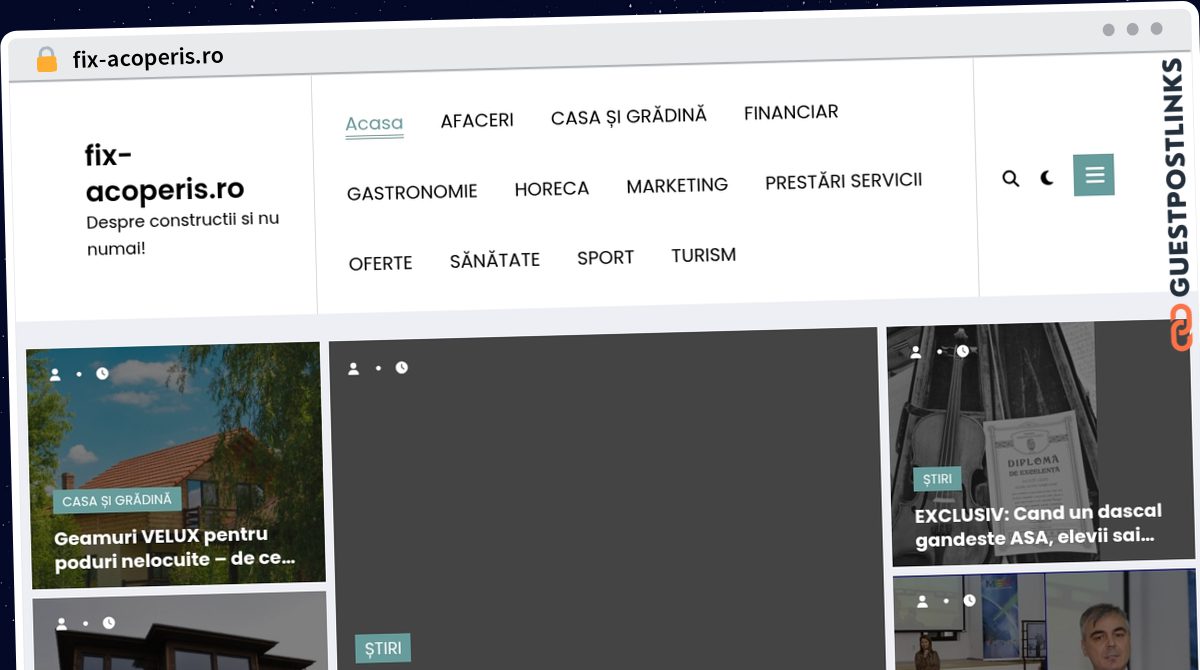The height and width of the screenshot is (670, 1200).
Task: Open the dark house article thumbnail
Action: point(180,632)
